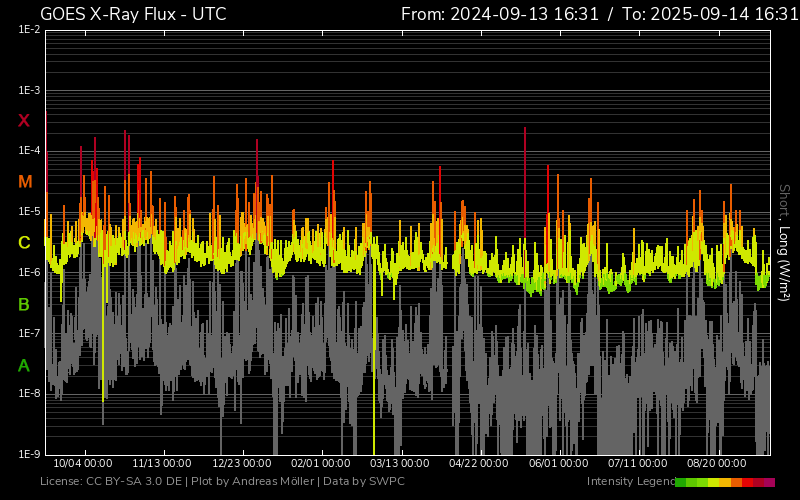Click the 08/20 00:00 time axis marker
800x500 pixels.
coord(716,464)
